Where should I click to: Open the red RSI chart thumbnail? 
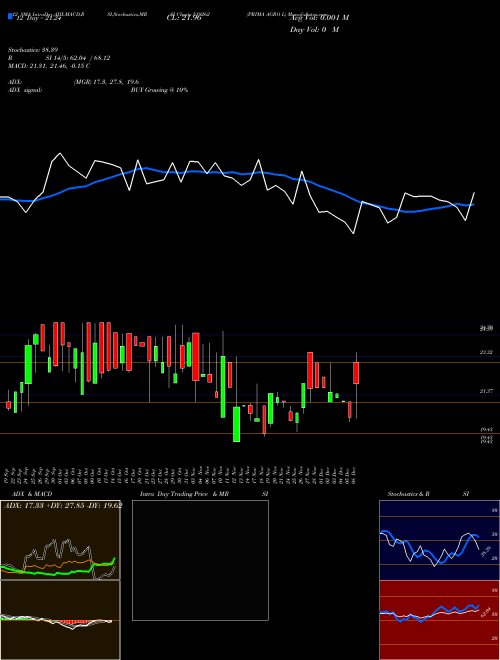[439, 620]
